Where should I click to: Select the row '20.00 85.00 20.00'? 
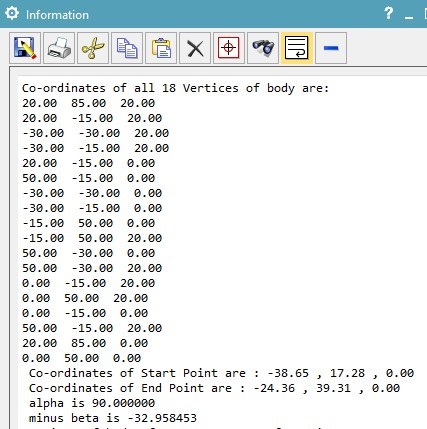(89, 103)
